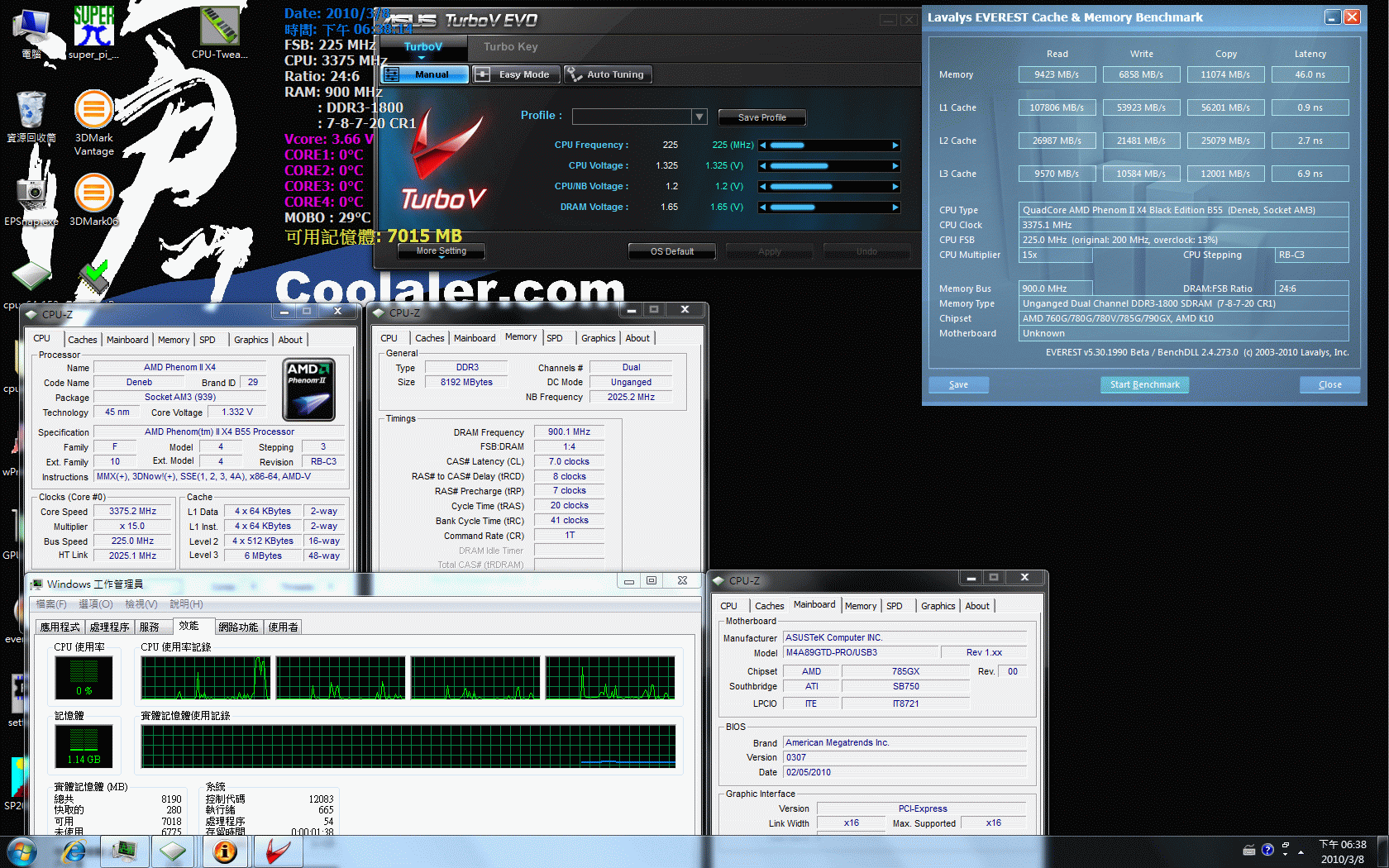Click the Memory Read value 9423 MB/s

pyautogui.click(x=1057, y=74)
